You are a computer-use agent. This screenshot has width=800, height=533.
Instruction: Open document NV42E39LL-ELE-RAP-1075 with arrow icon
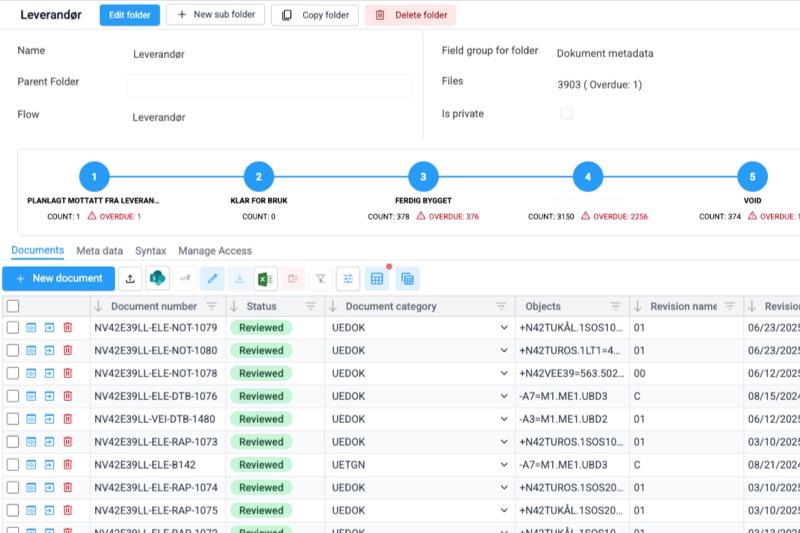tap(49, 510)
